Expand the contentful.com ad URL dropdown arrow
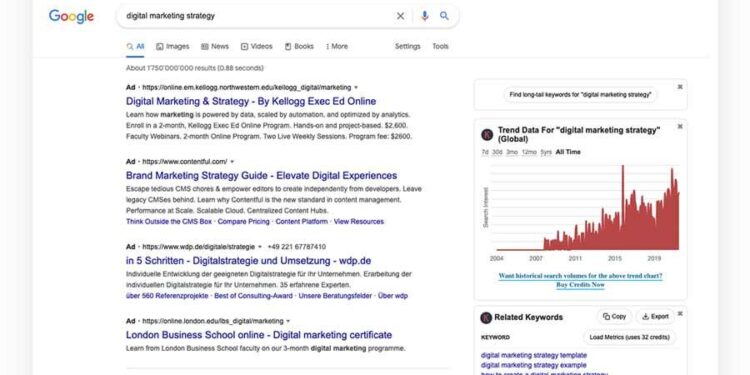The width and height of the screenshot is (750, 375). 232,162
